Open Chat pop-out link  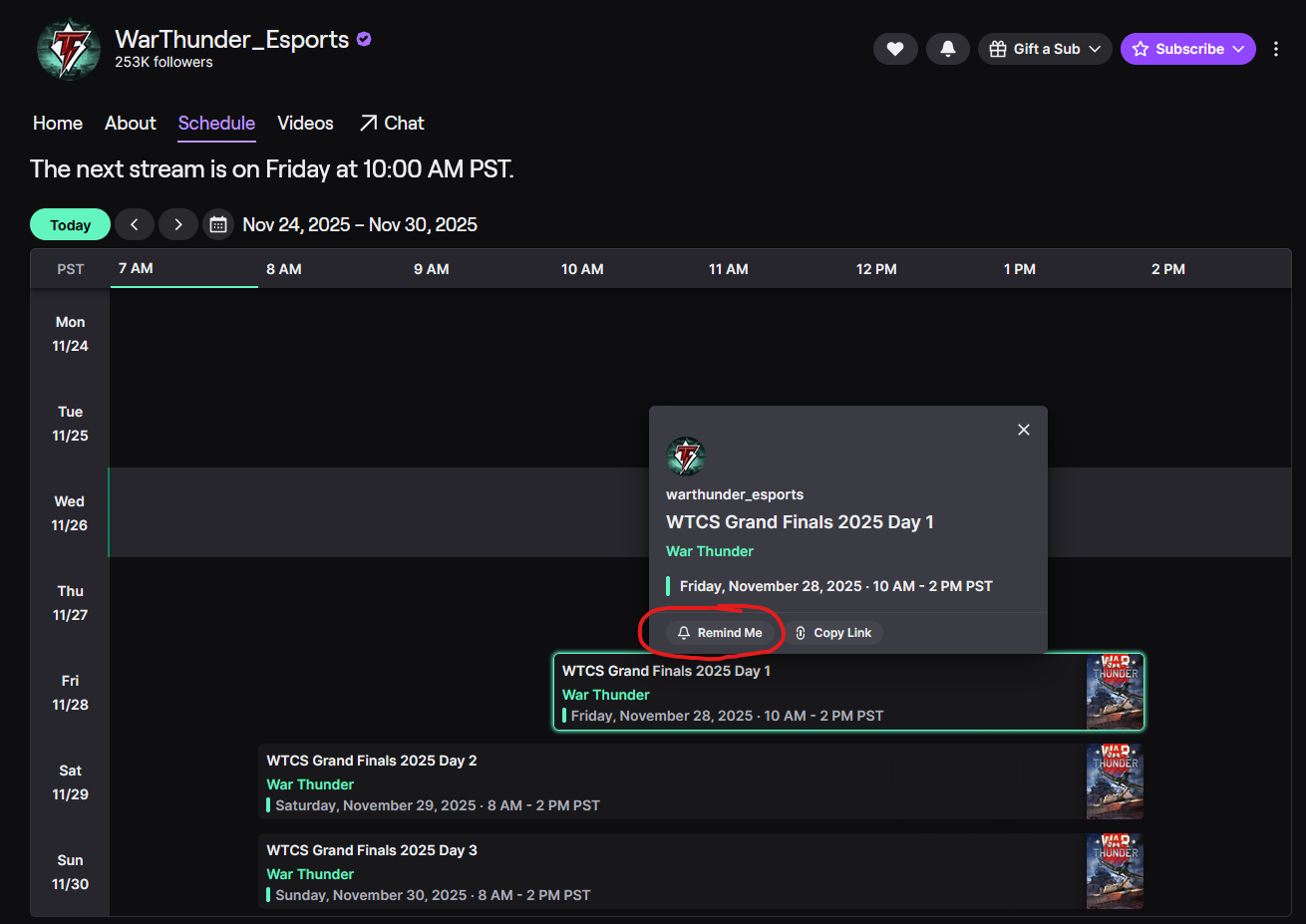[392, 123]
